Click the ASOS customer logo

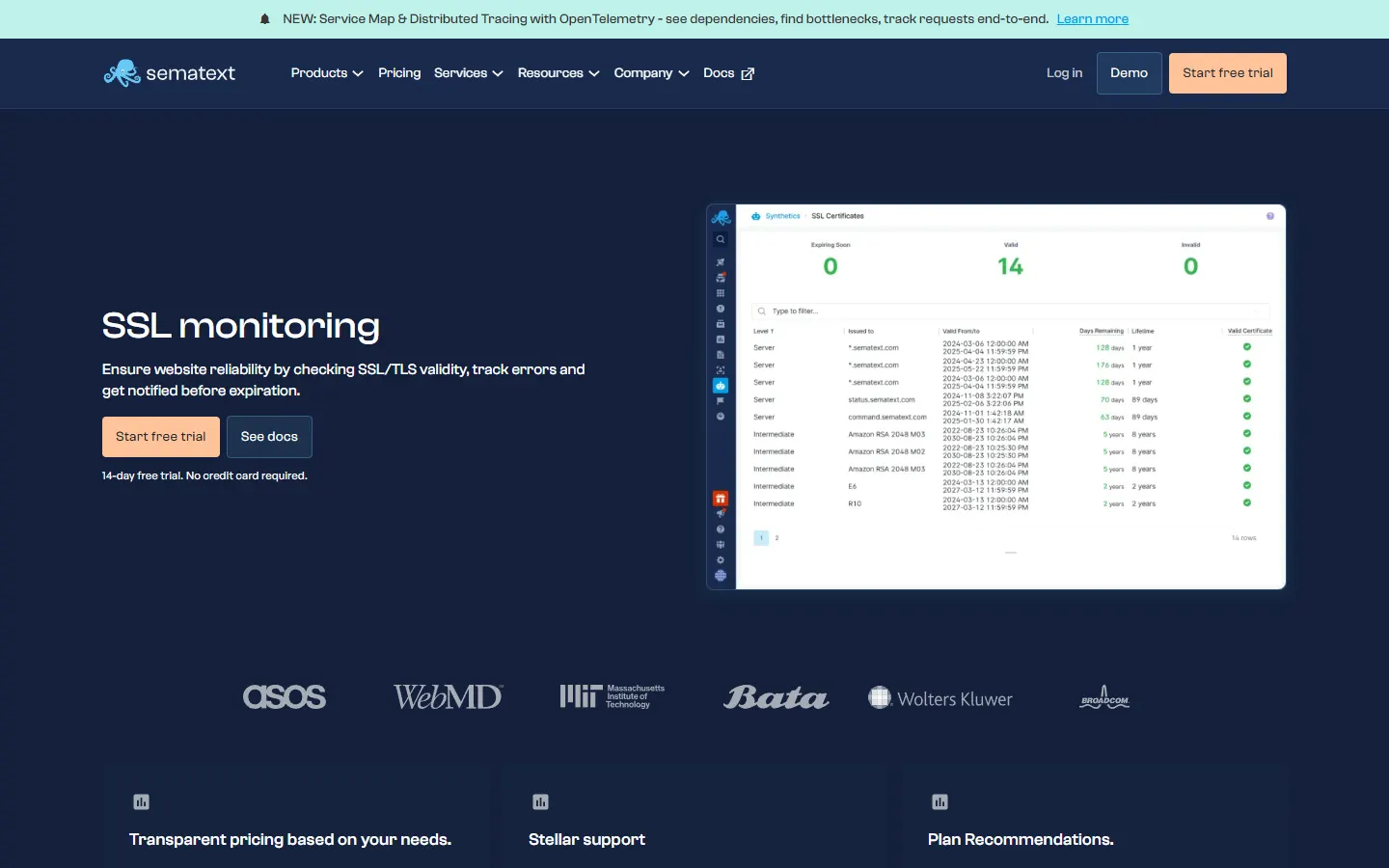(x=285, y=696)
